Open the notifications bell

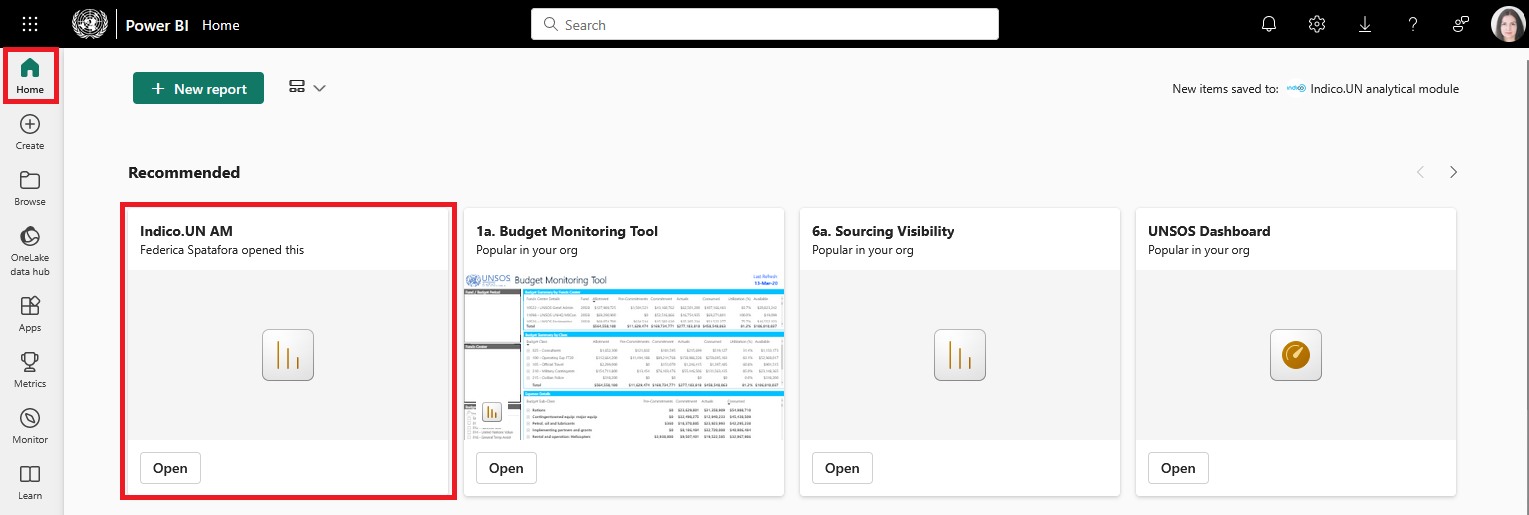point(1269,24)
